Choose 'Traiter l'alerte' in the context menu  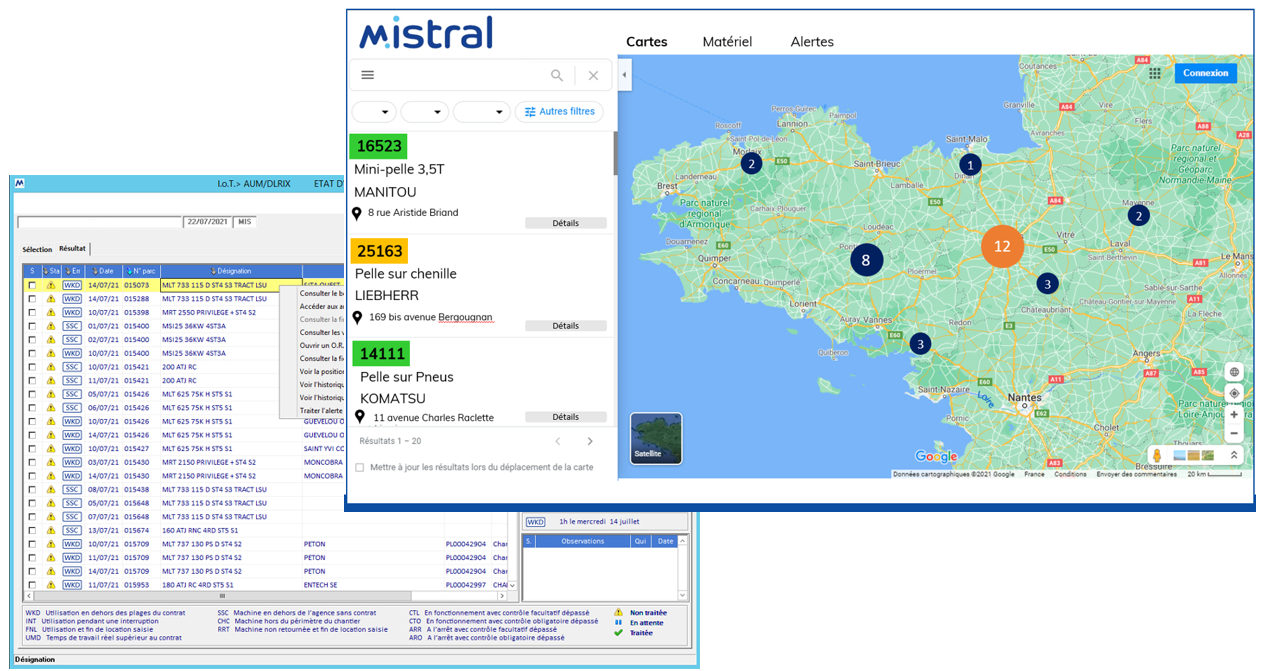[322, 410]
